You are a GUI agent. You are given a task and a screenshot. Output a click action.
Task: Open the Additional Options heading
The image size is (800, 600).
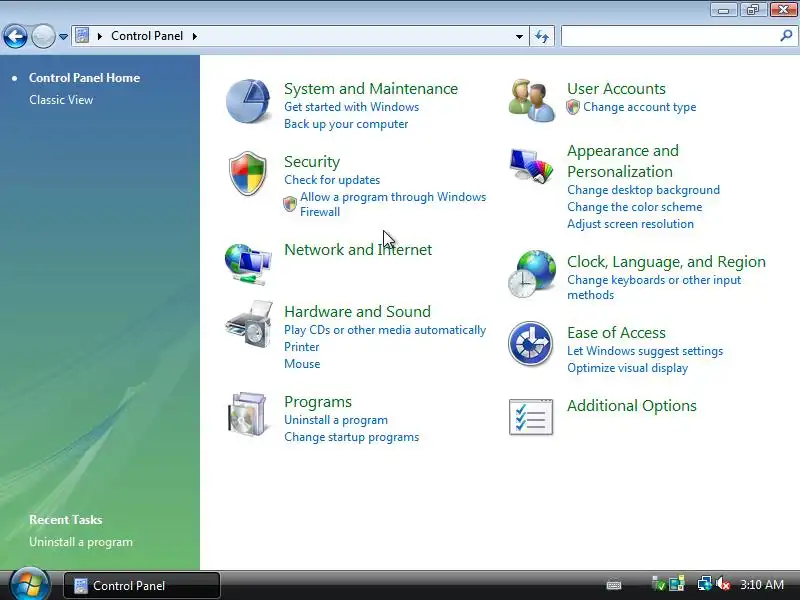(632, 406)
